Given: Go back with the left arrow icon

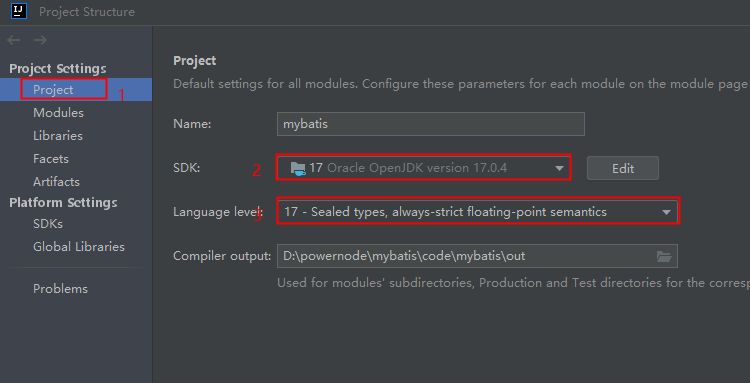Looking at the screenshot, I should (x=13, y=40).
